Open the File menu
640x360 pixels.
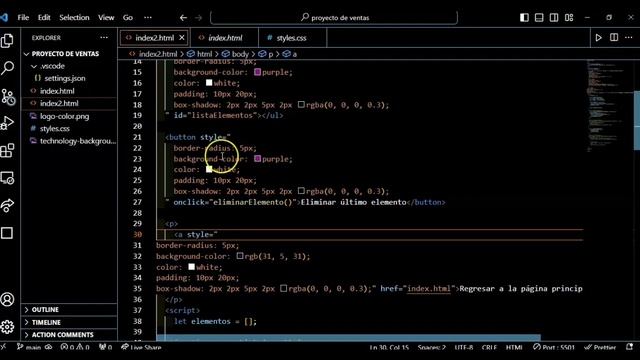coord(23,18)
